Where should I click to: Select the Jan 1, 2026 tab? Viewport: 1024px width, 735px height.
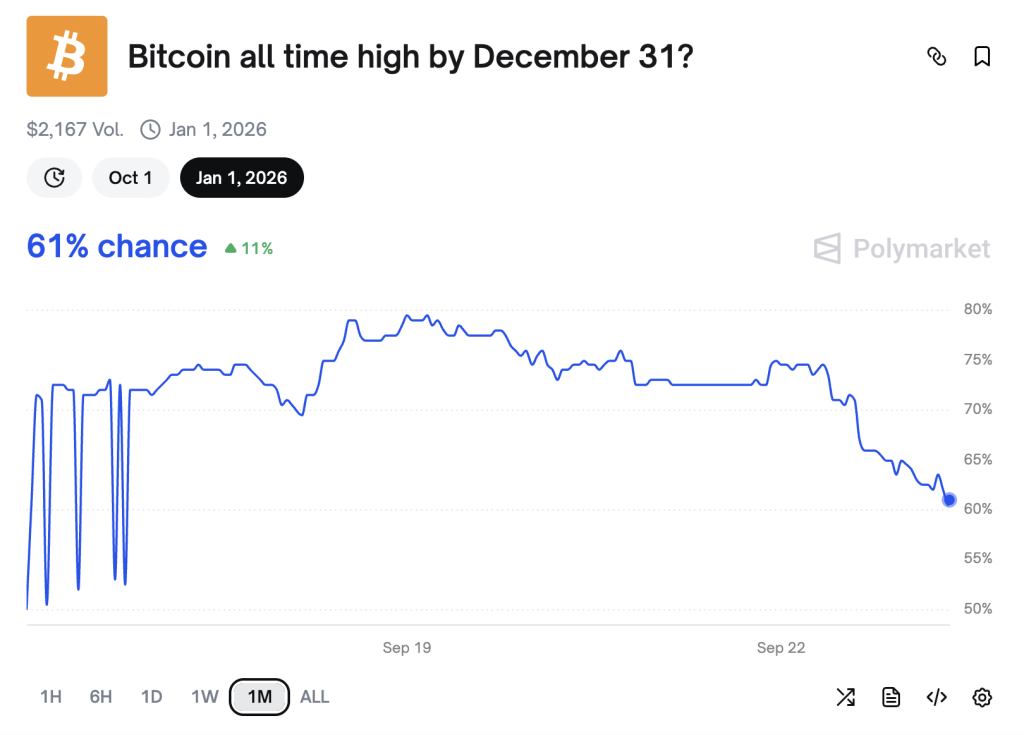point(241,178)
